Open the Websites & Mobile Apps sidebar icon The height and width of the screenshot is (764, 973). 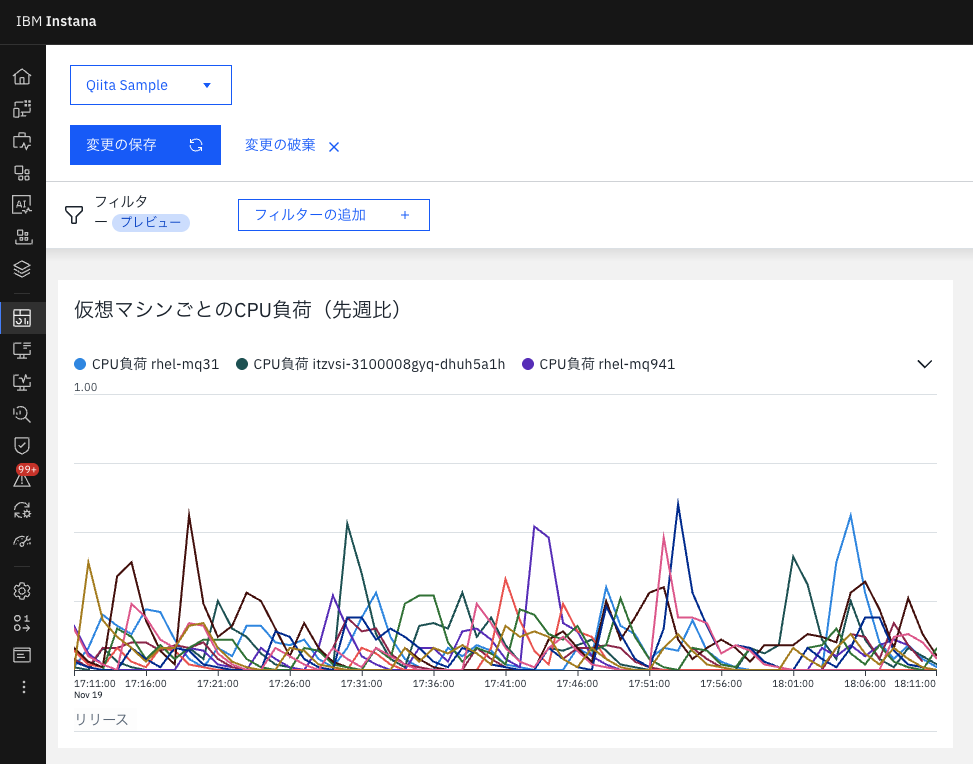pos(22,109)
